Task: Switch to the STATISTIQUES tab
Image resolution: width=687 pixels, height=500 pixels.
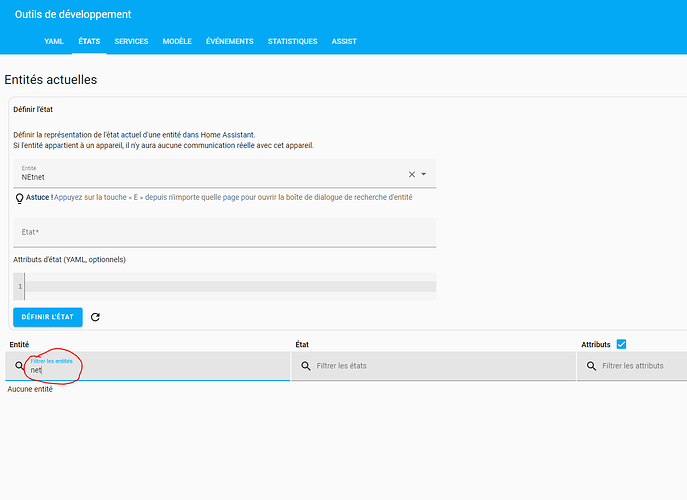Action: 293,41
